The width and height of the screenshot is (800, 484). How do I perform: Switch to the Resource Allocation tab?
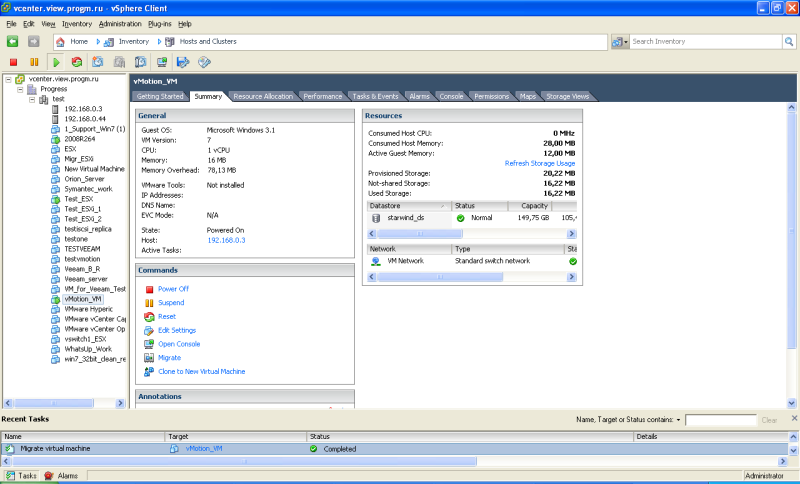tap(263, 96)
